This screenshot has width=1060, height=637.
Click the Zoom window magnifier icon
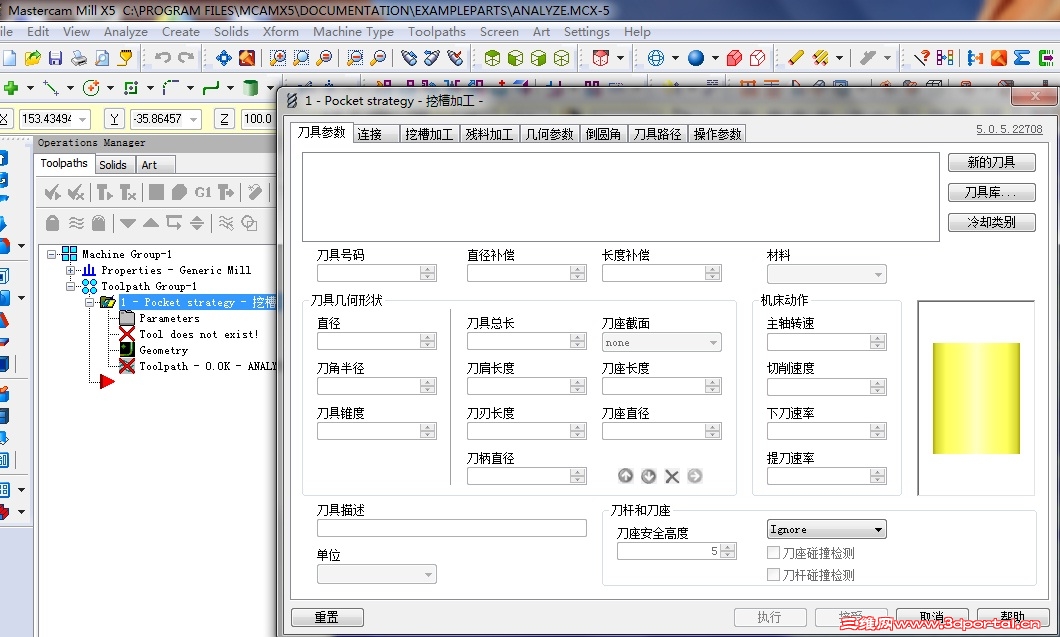(x=278, y=58)
